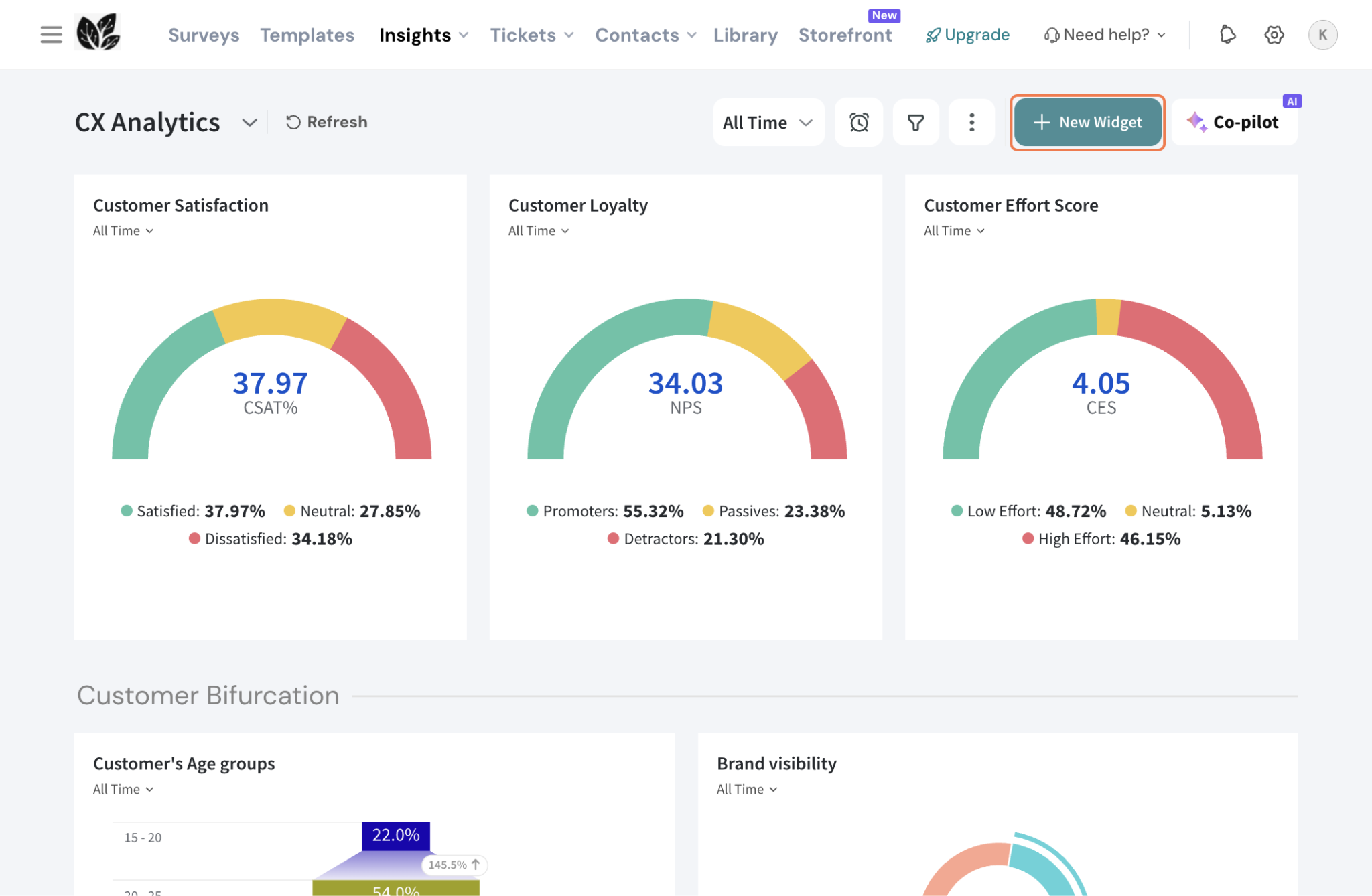Click the leaf logo icon
1372x896 pixels.
pos(98,32)
